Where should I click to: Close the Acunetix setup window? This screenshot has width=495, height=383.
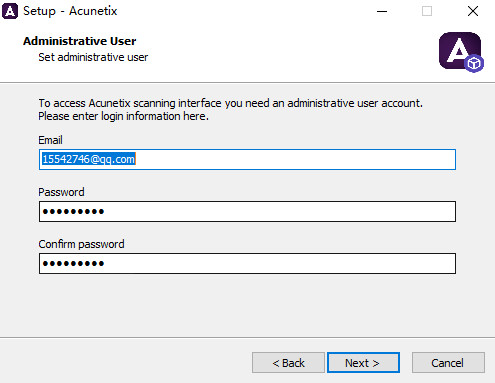pyautogui.click(x=473, y=11)
